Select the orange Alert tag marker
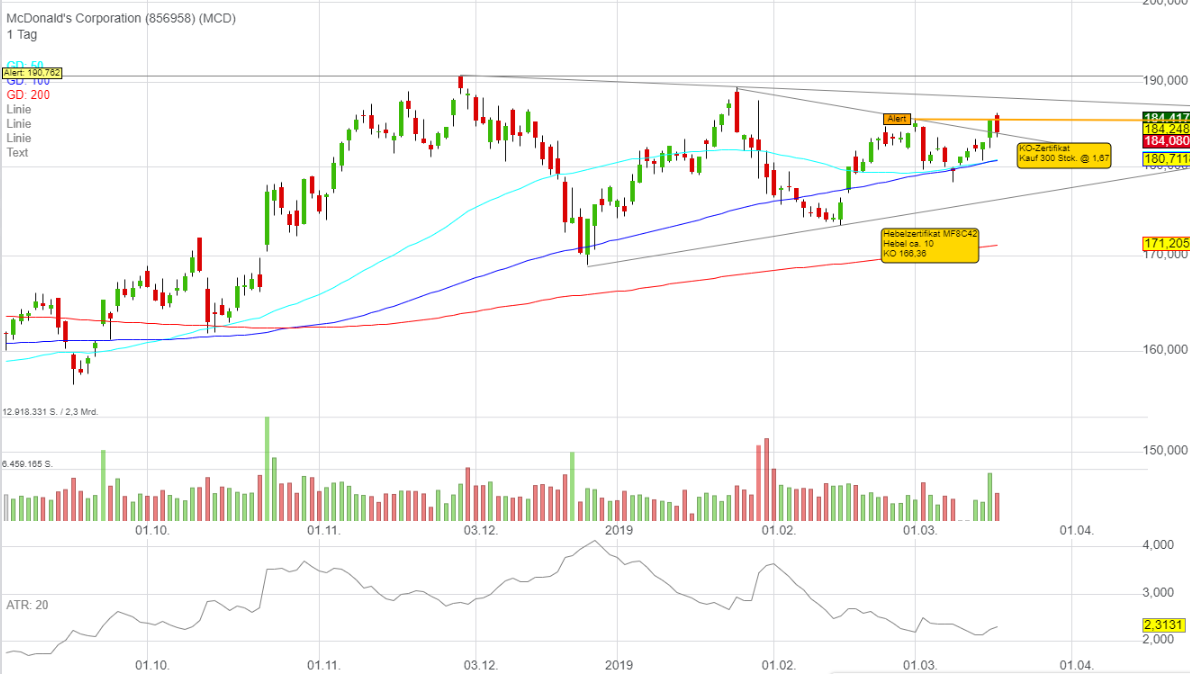The height and width of the screenshot is (674, 1190). pyautogui.click(x=897, y=119)
